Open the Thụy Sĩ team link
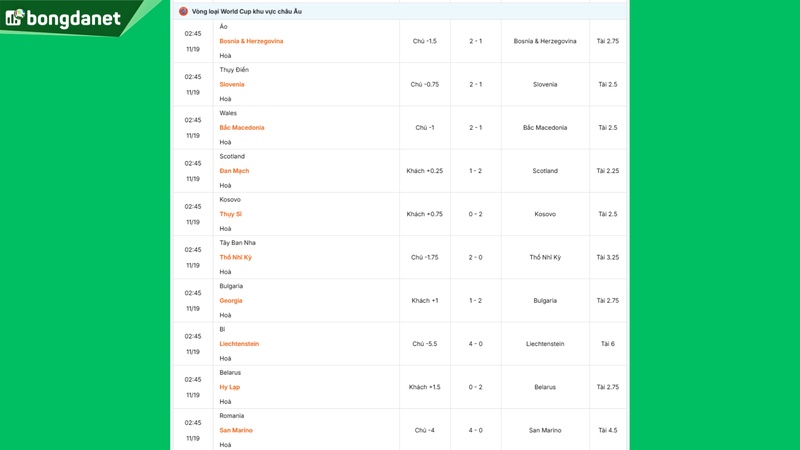 pos(231,214)
